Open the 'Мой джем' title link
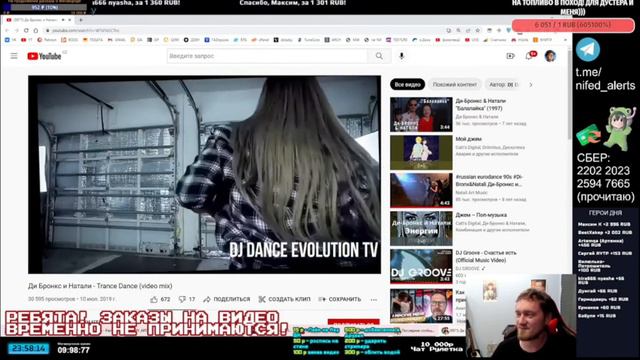 click(468, 139)
